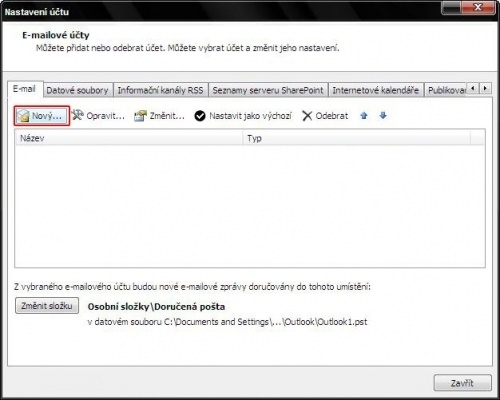This screenshot has width=500, height=400.
Task: Click the Zavřít button
Action: coord(462,383)
